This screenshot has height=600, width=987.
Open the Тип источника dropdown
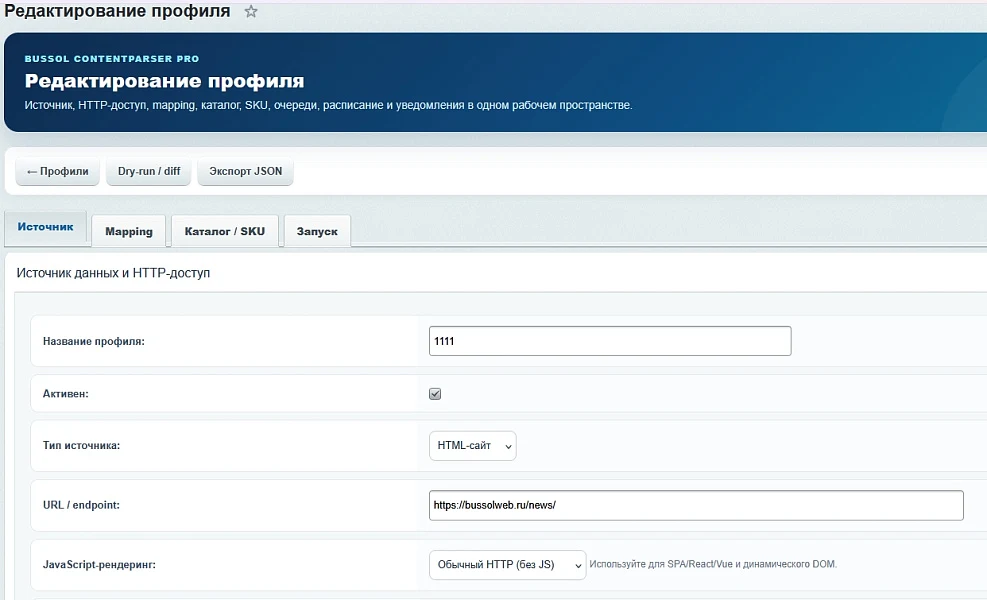pyautogui.click(x=473, y=446)
